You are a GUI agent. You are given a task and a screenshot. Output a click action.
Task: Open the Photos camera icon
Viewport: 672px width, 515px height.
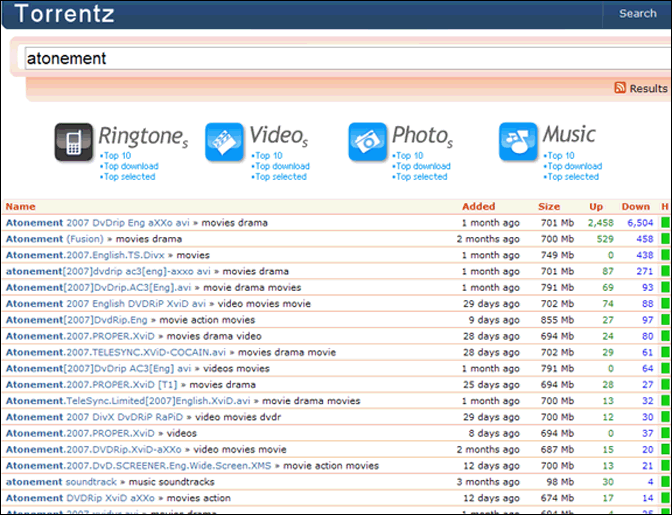[x=367, y=142]
